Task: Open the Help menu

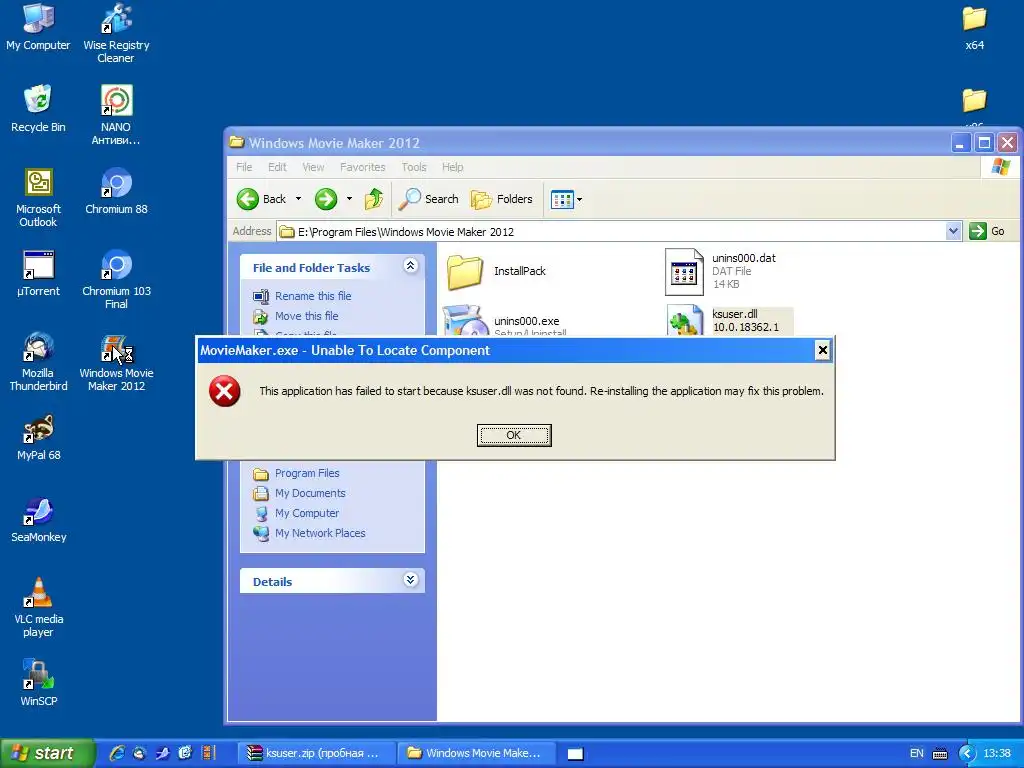Action: [453, 167]
